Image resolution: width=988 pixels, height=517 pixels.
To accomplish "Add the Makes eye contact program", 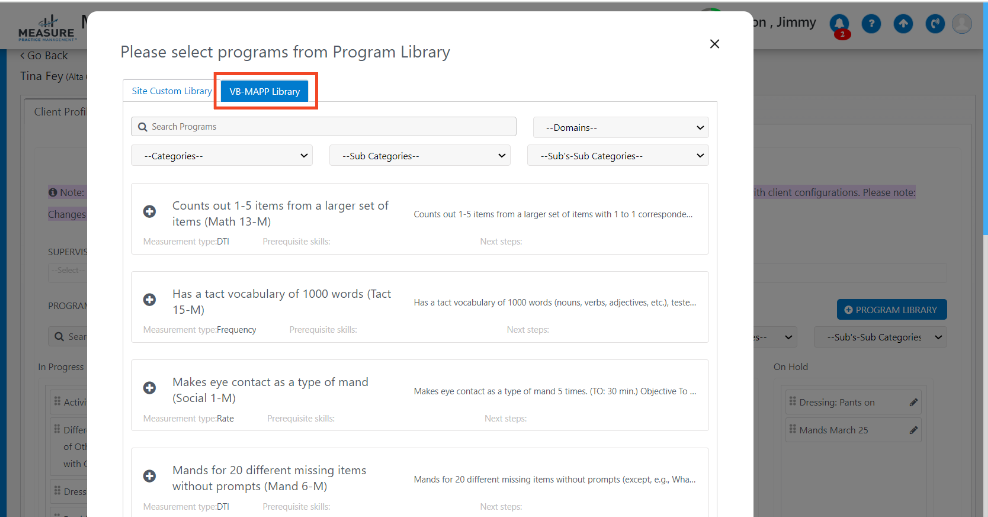I will click(149, 389).
